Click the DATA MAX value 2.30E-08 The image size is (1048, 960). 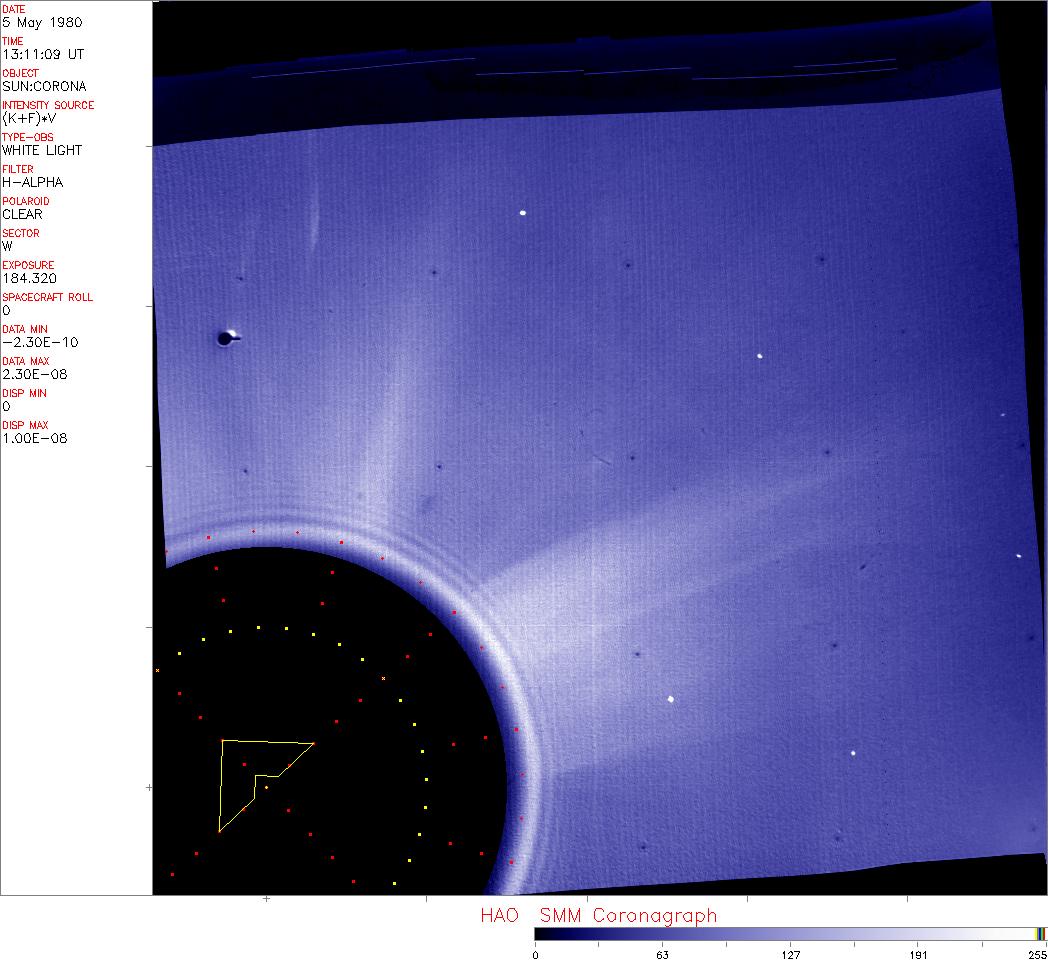click(36, 374)
